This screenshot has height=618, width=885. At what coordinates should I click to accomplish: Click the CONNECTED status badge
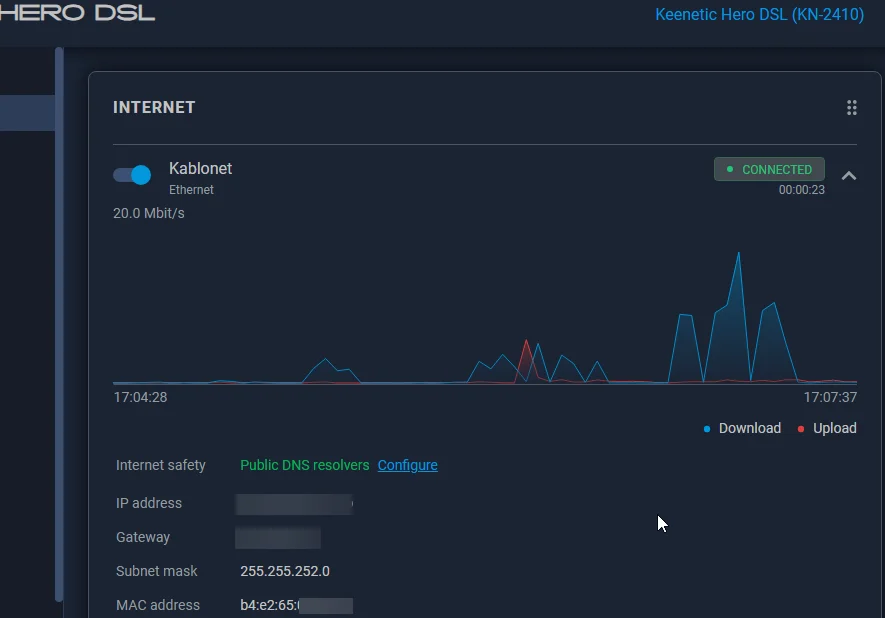coord(769,169)
